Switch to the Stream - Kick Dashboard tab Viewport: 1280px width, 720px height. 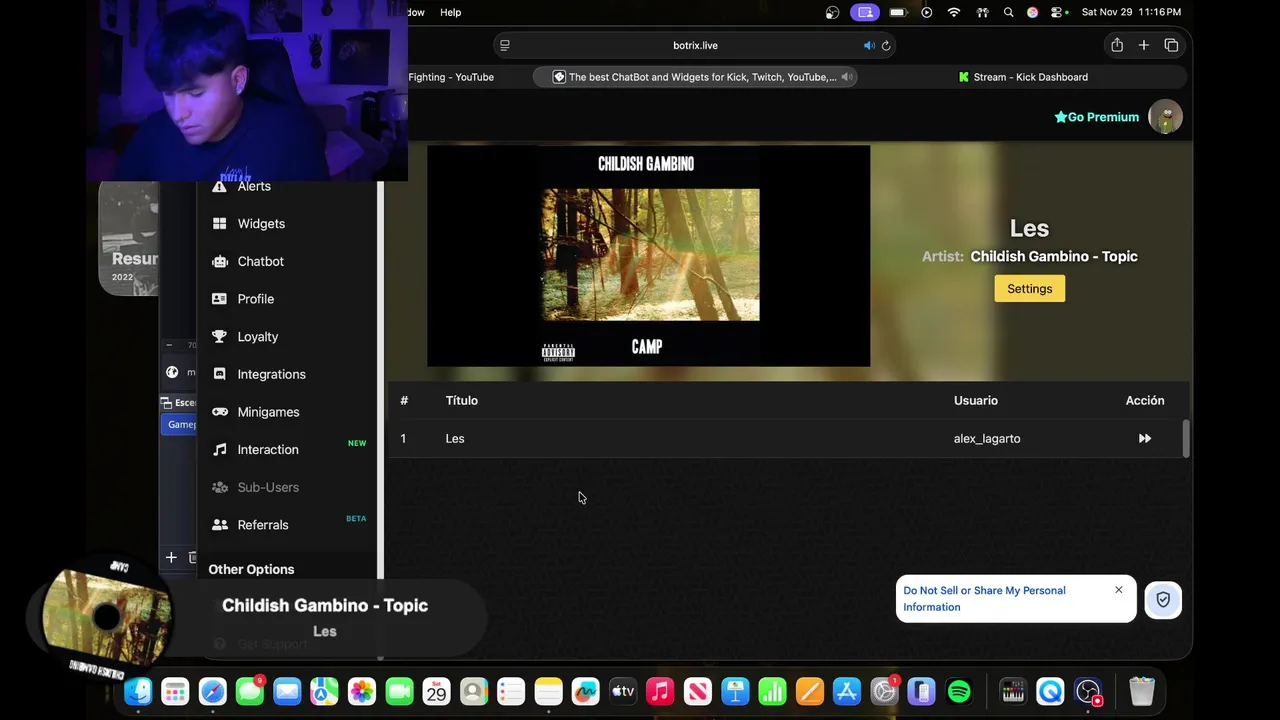tap(1023, 77)
